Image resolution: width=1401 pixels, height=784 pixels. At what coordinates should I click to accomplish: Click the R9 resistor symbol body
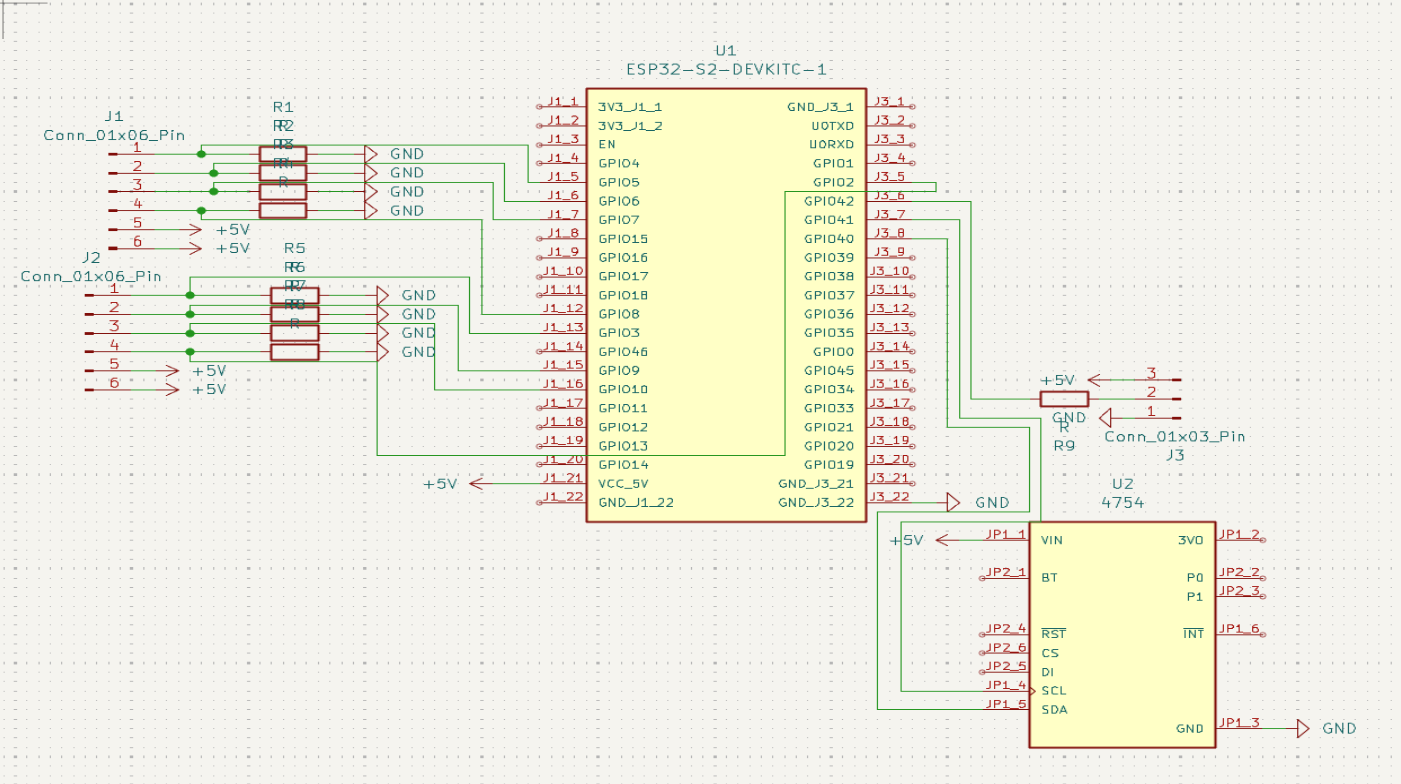tap(1064, 399)
